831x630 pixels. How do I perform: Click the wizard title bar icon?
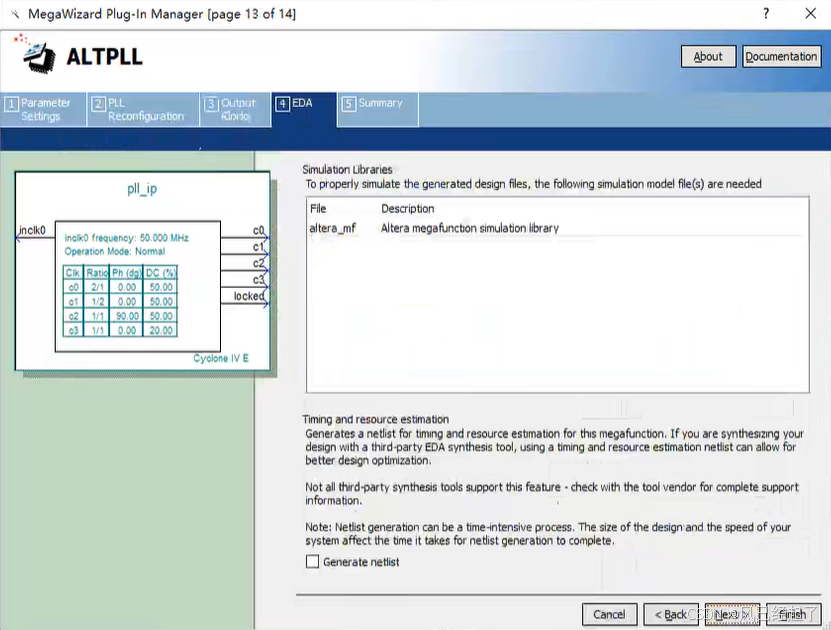click(x=14, y=14)
